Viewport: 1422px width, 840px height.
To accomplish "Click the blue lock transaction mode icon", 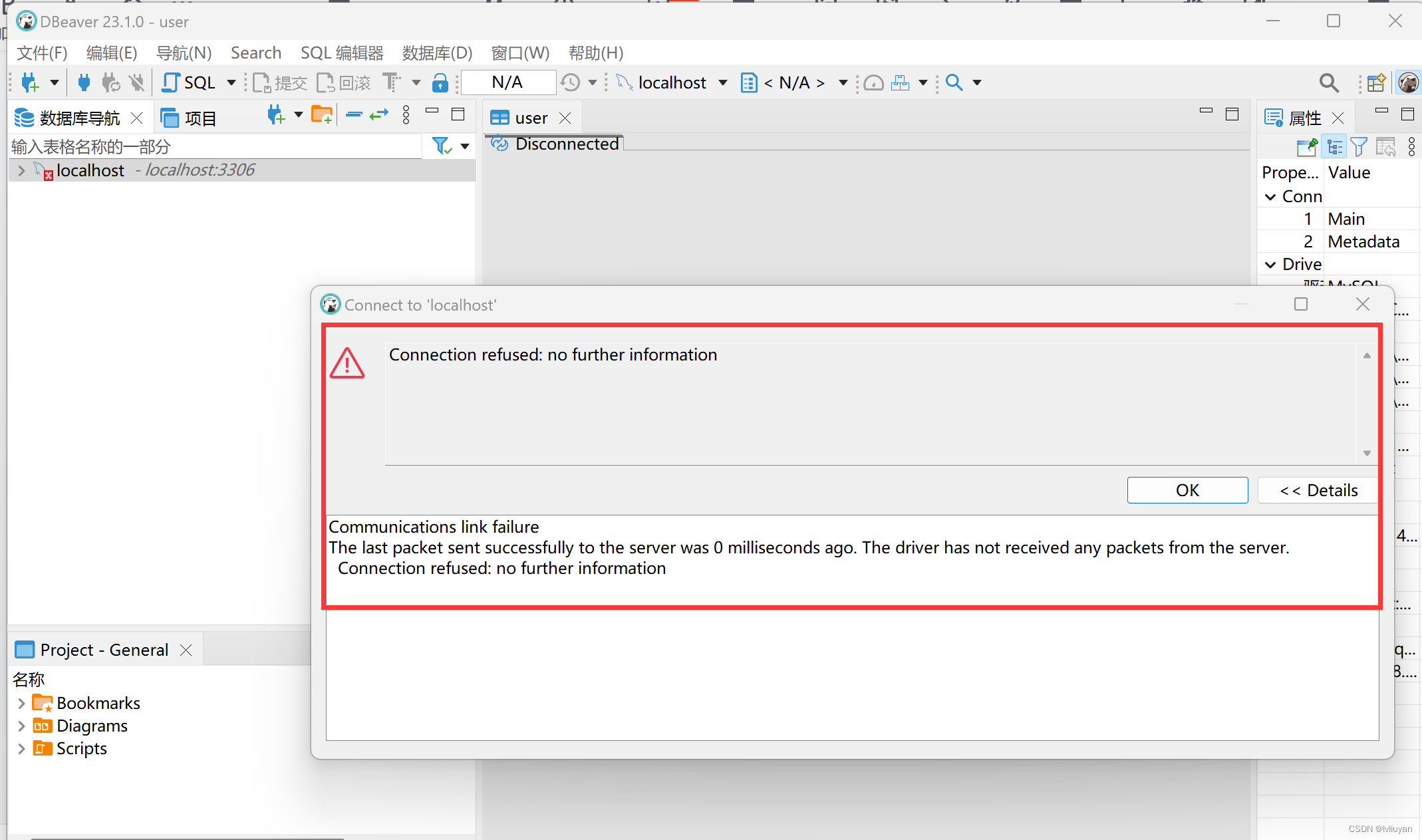I will click(x=440, y=82).
